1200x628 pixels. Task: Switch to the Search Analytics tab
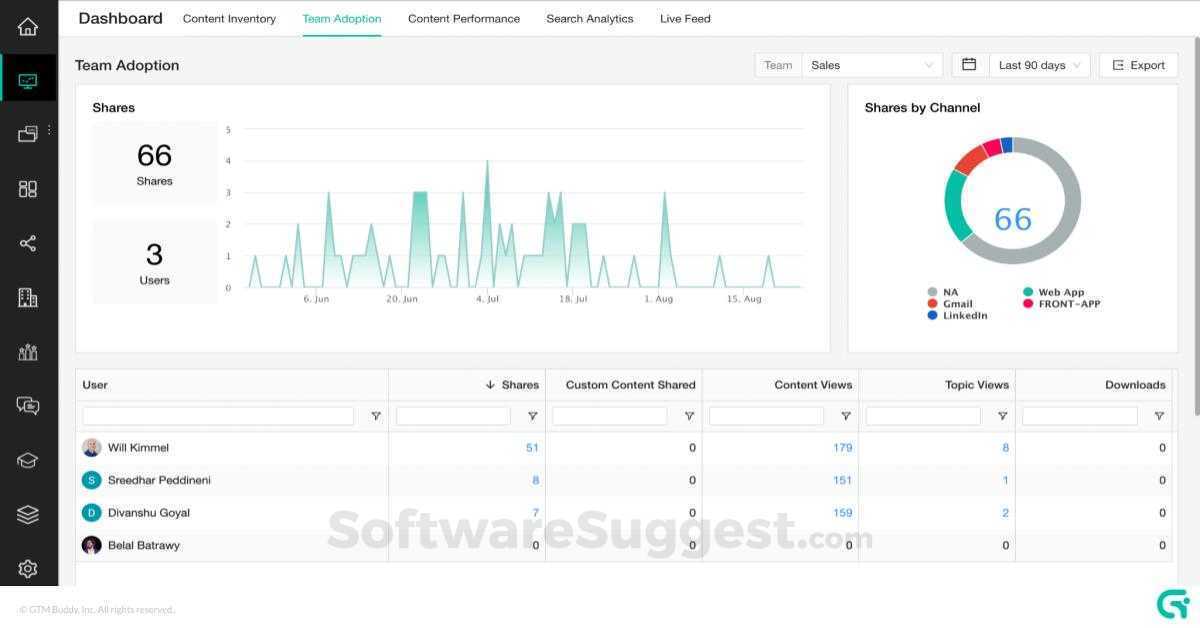tap(589, 18)
